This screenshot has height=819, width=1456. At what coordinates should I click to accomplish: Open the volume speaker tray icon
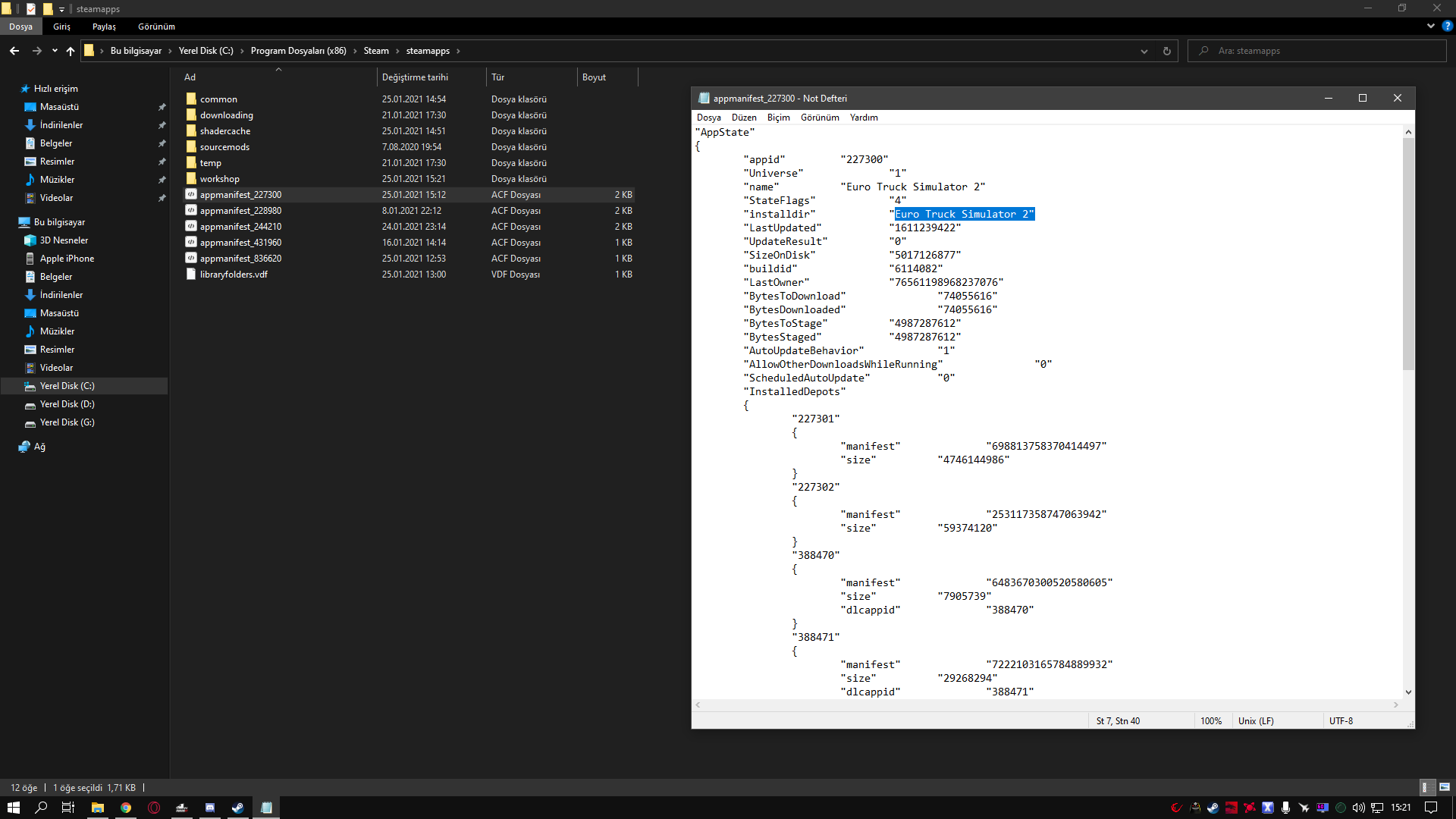pyautogui.click(x=1358, y=808)
